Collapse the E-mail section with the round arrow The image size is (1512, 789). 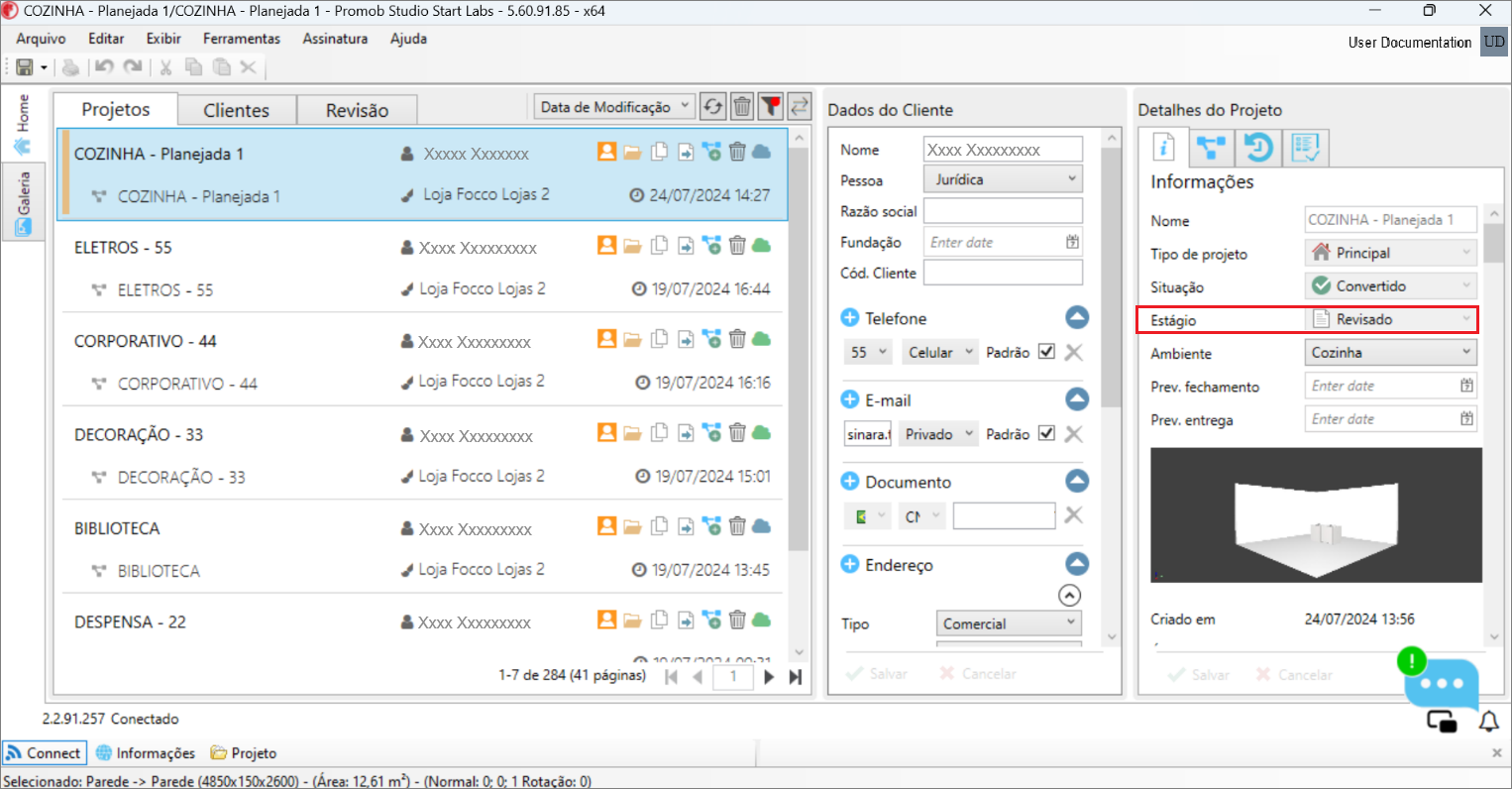click(x=1077, y=398)
